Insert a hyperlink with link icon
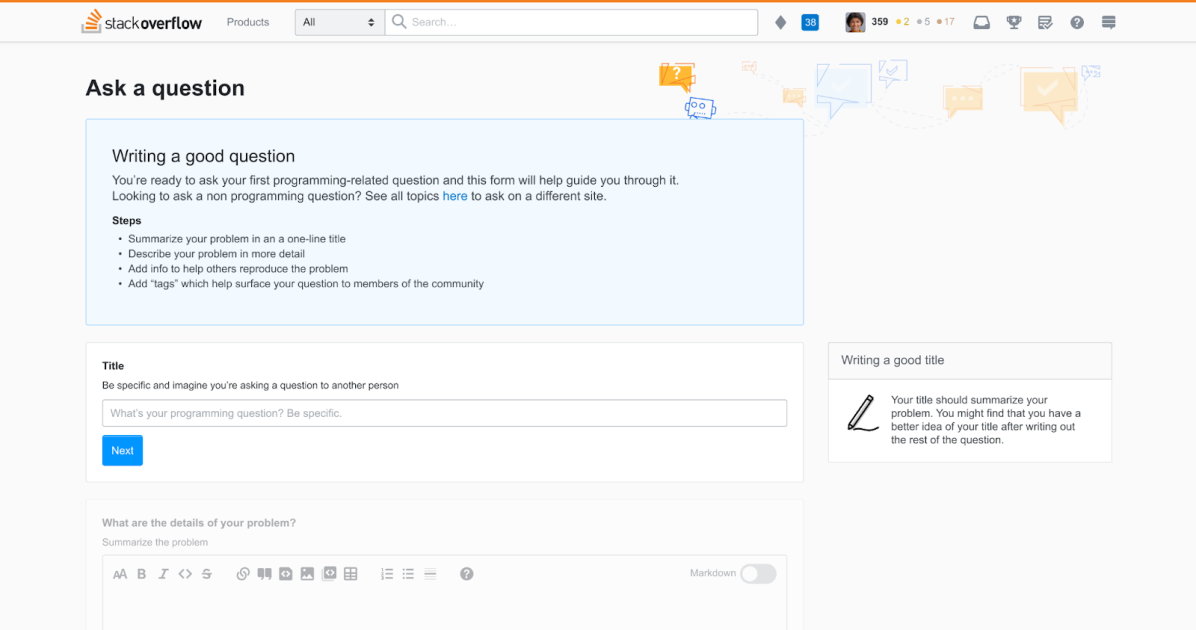The image size is (1196, 630). click(x=243, y=574)
